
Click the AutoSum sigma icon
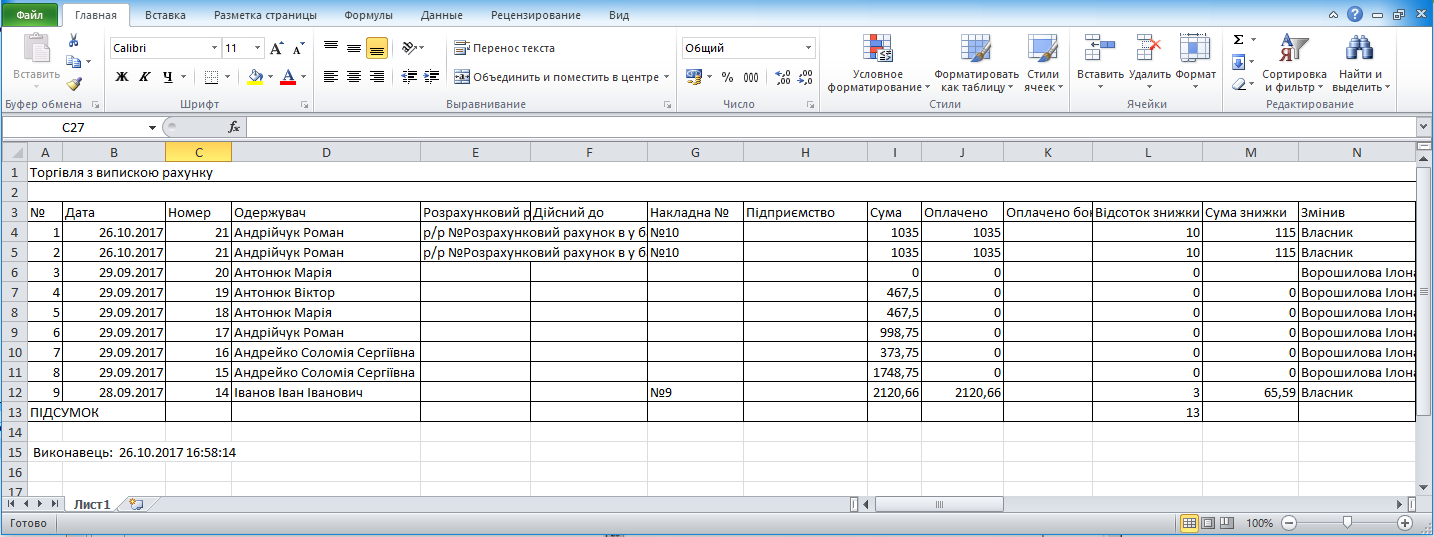tap(1239, 40)
